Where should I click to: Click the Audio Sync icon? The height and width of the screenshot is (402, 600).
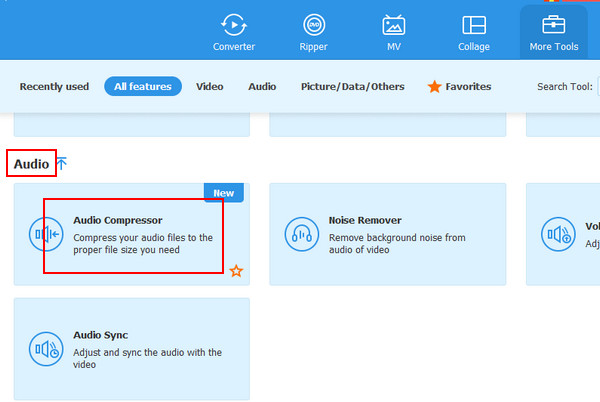click(46, 349)
